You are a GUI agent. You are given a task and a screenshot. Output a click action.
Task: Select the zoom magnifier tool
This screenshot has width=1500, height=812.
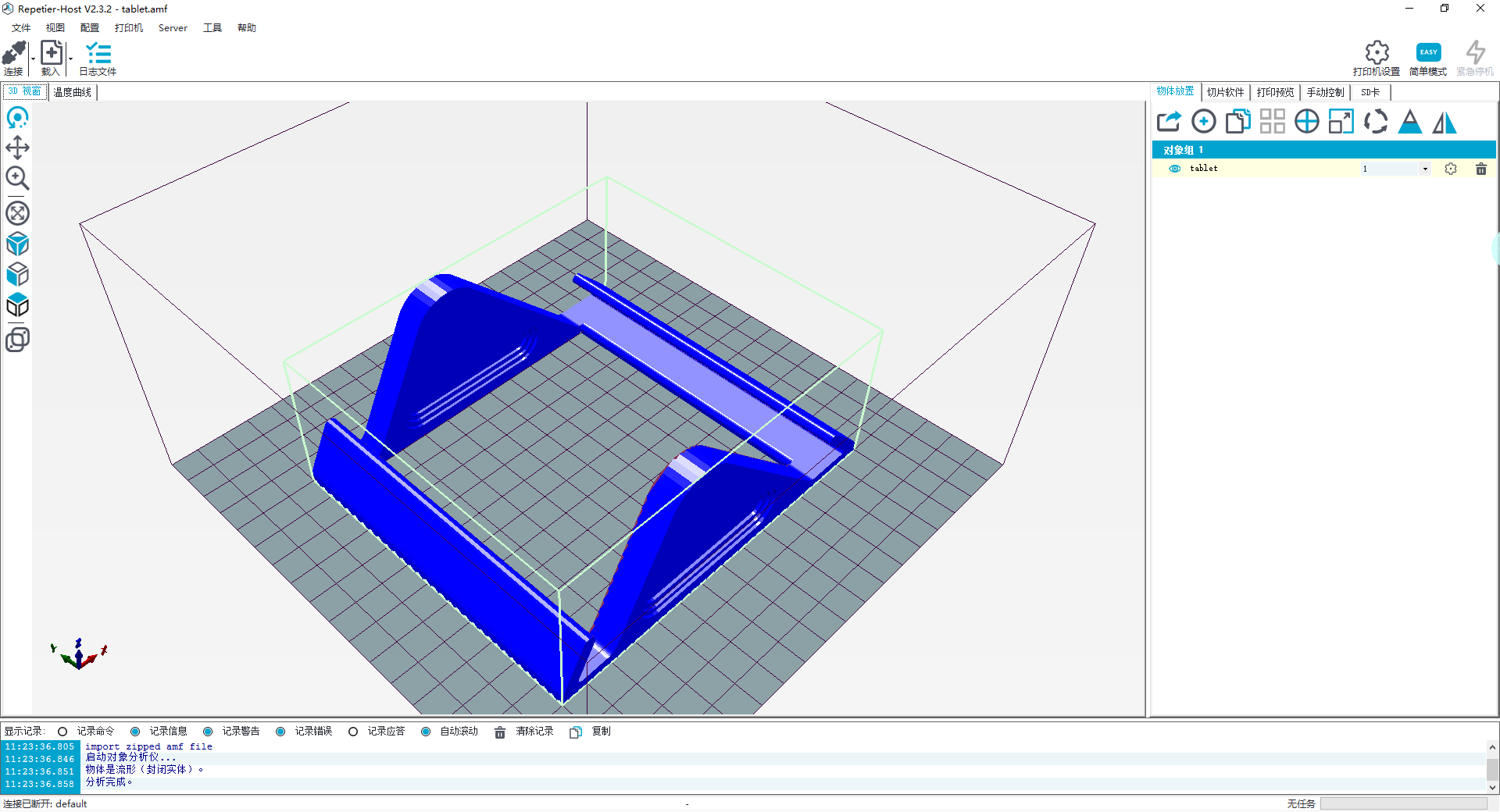pos(17,178)
